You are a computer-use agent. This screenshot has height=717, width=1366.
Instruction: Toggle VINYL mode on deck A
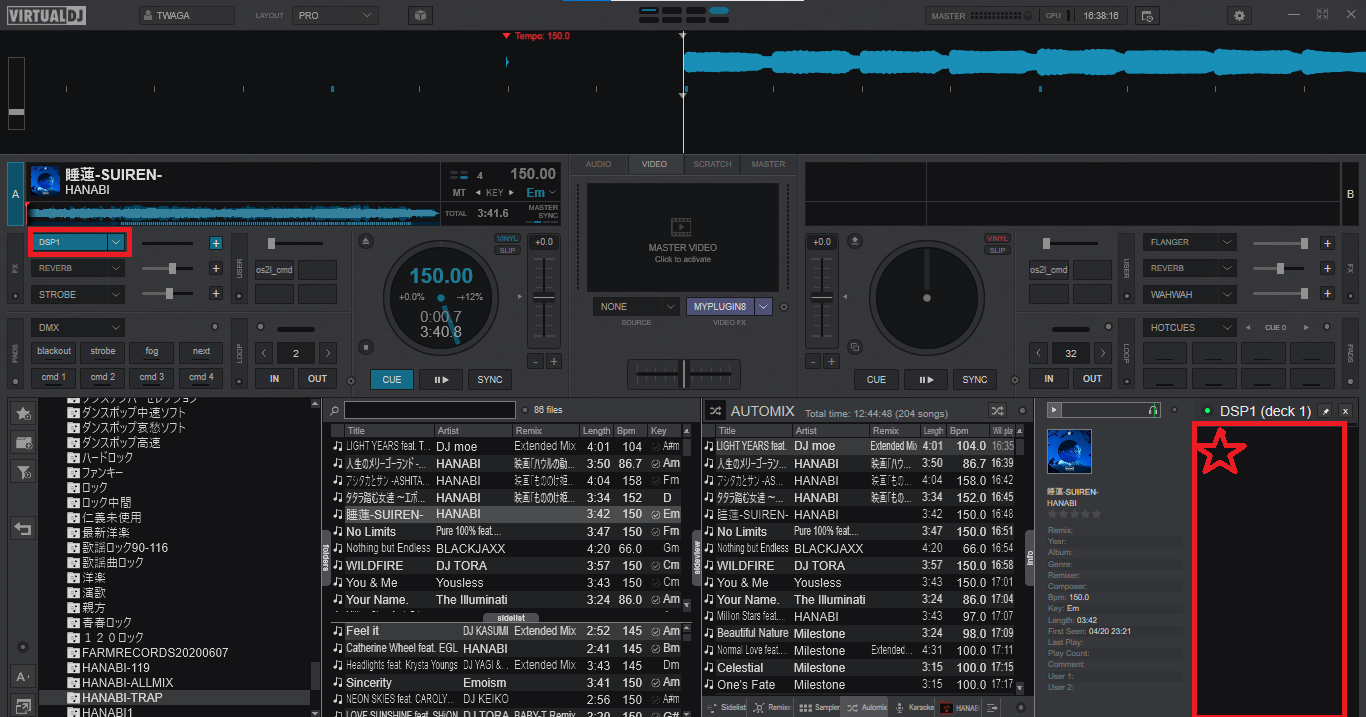click(x=507, y=238)
